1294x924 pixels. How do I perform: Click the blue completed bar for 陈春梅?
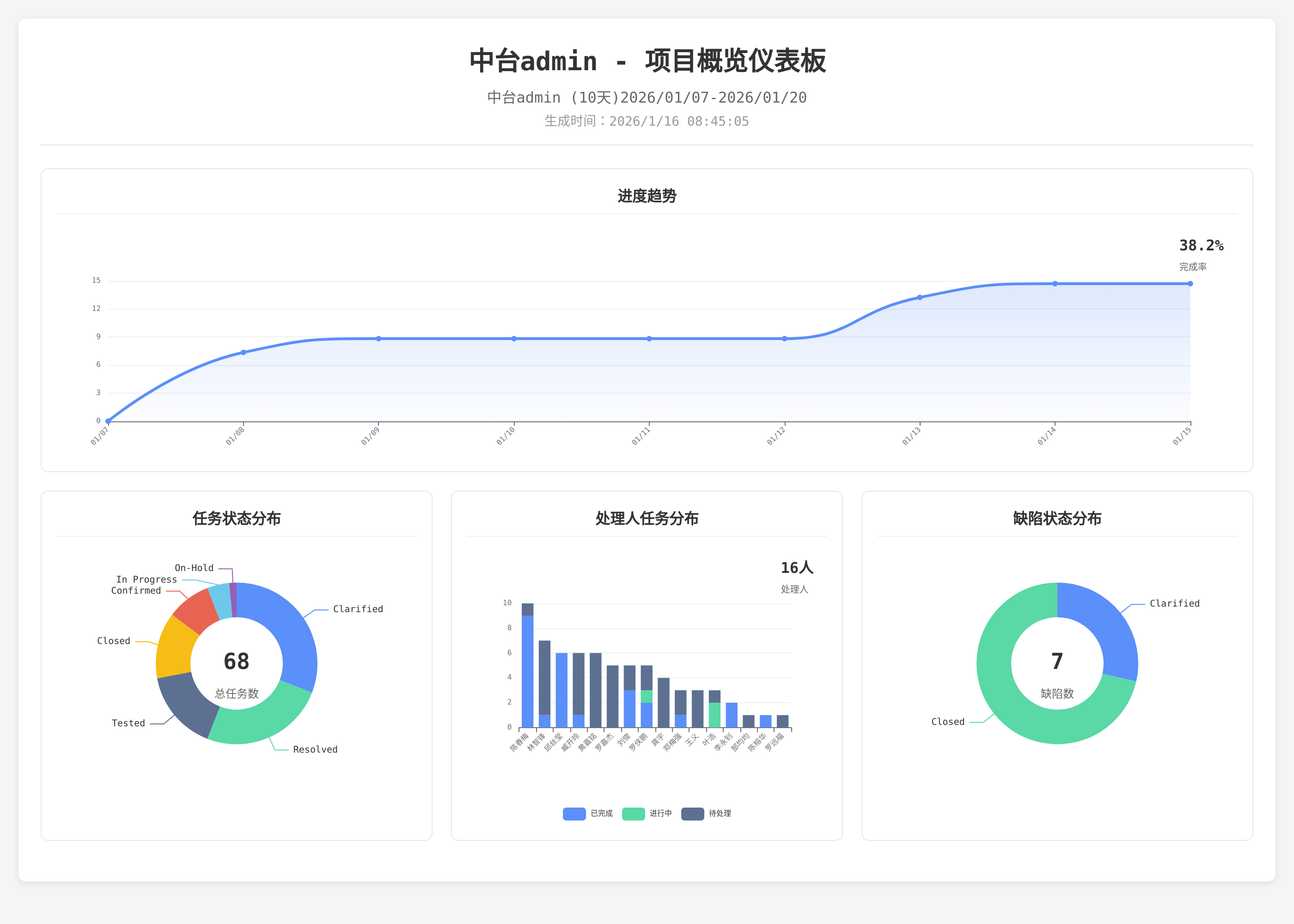[x=527, y=671]
